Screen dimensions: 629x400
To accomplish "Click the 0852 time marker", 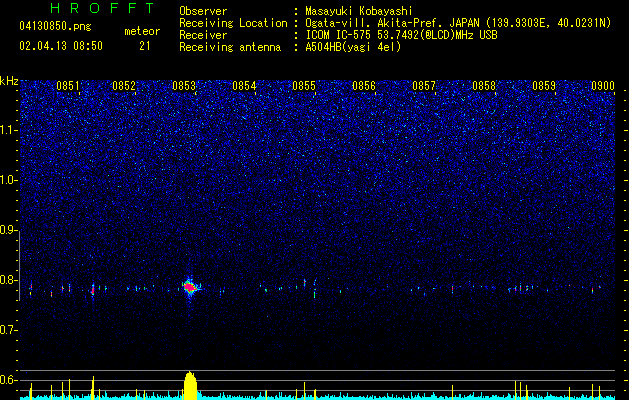I will 124,86.
